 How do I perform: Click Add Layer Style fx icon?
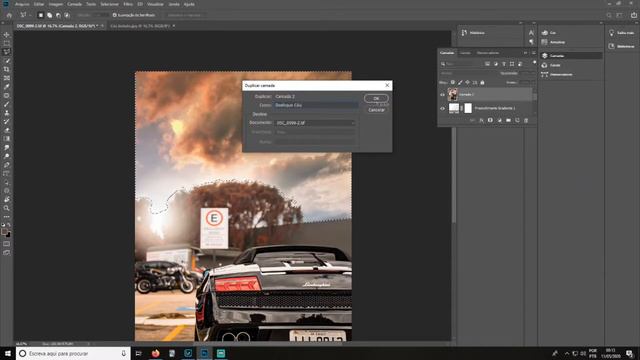[482, 120]
